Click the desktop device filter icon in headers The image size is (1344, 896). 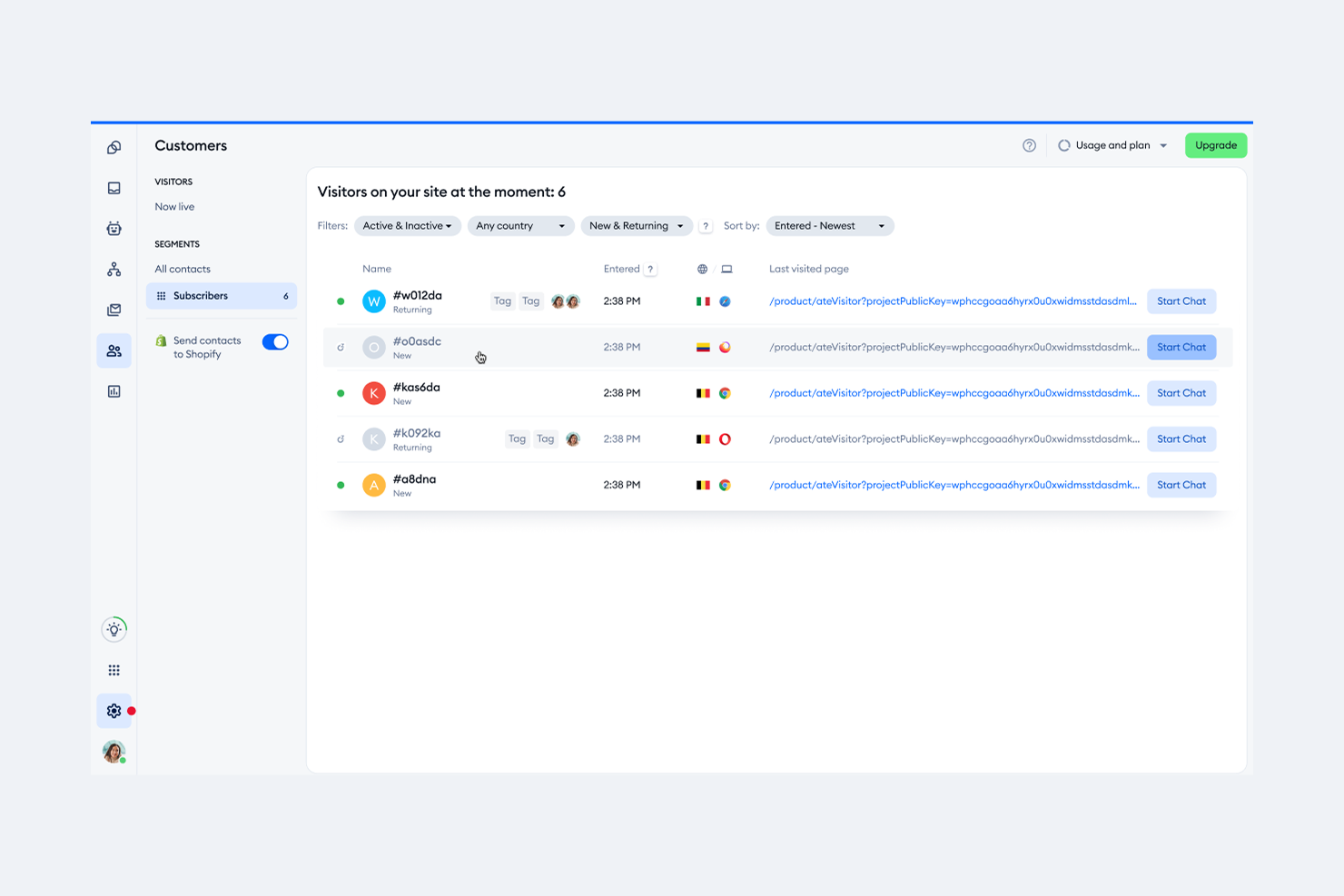tap(727, 269)
